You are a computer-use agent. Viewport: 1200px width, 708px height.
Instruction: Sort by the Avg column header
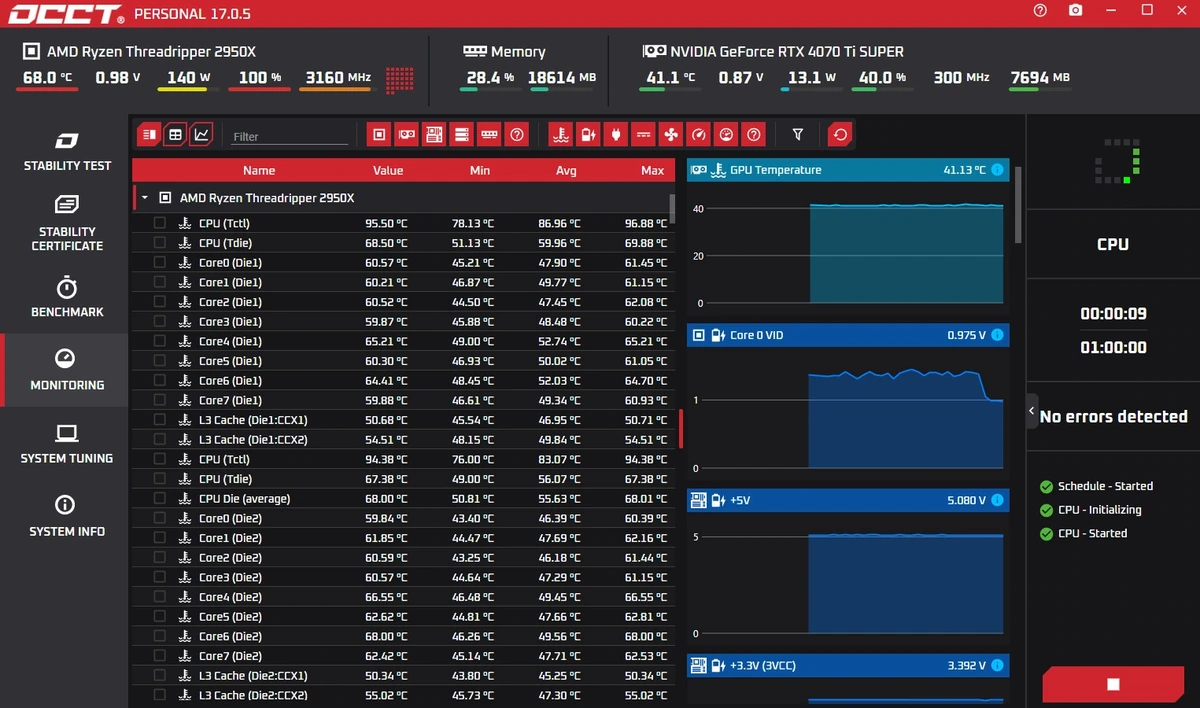tap(566, 170)
